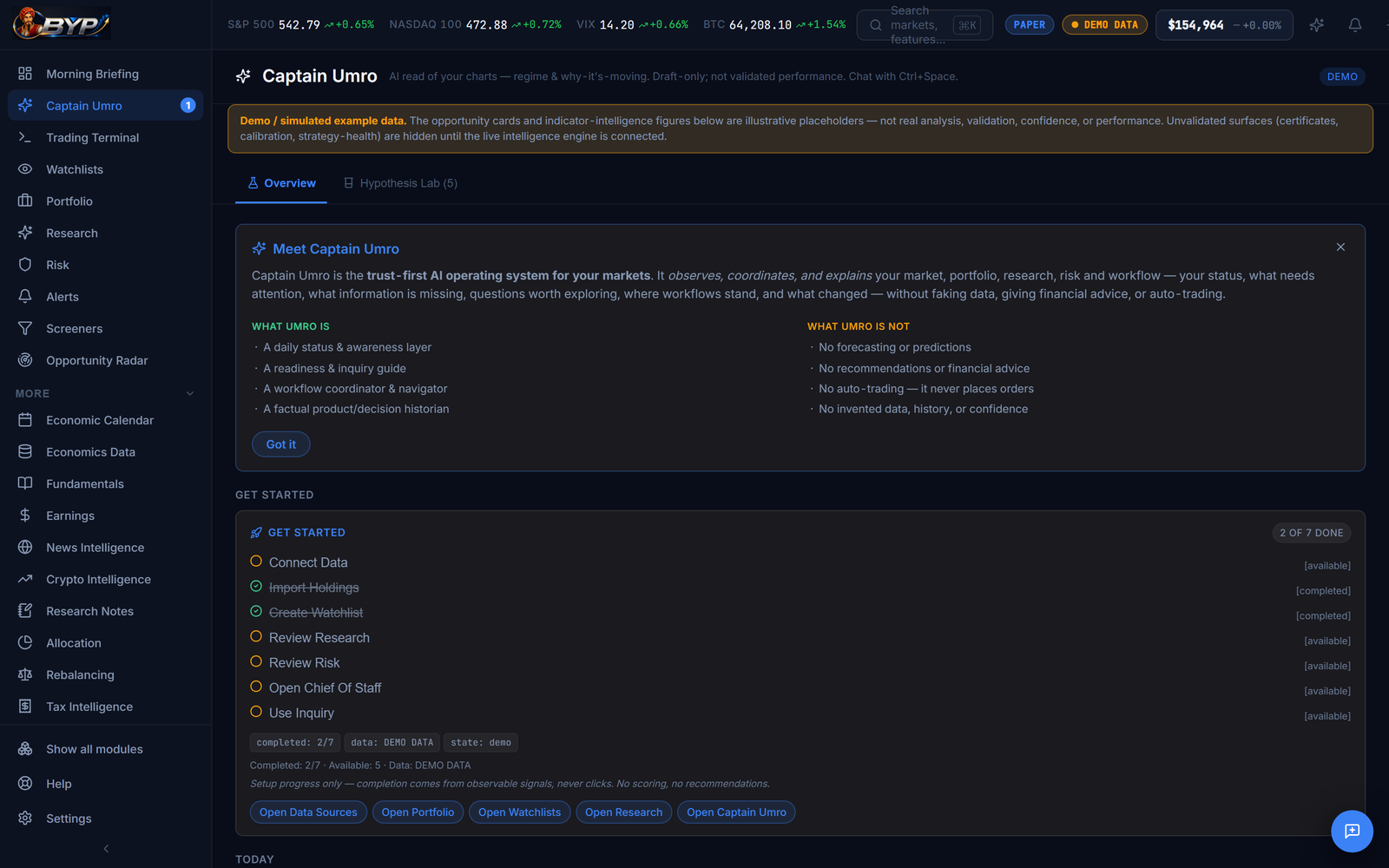Select the Rebalancing scales icon
The height and width of the screenshot is (868, 1389).
pyautogui.click(x=25, y=674)
